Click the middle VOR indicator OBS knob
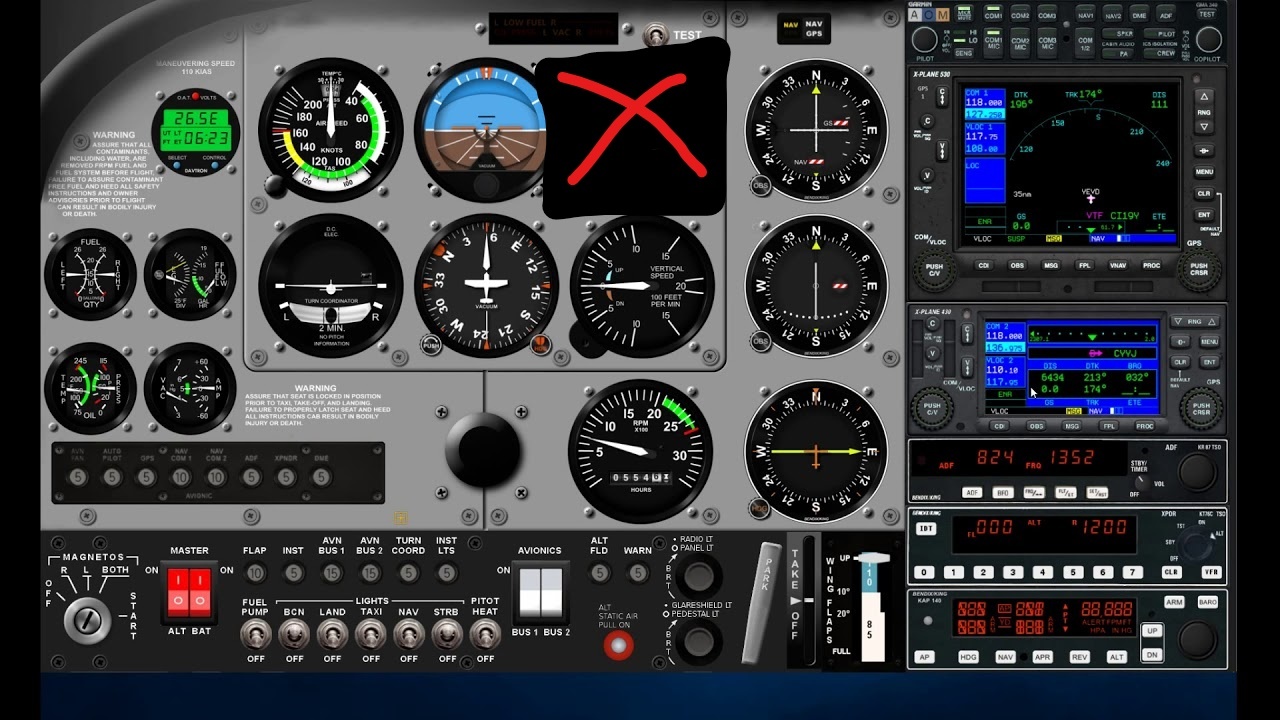The image size is (1280, 720). click(761, 342)
